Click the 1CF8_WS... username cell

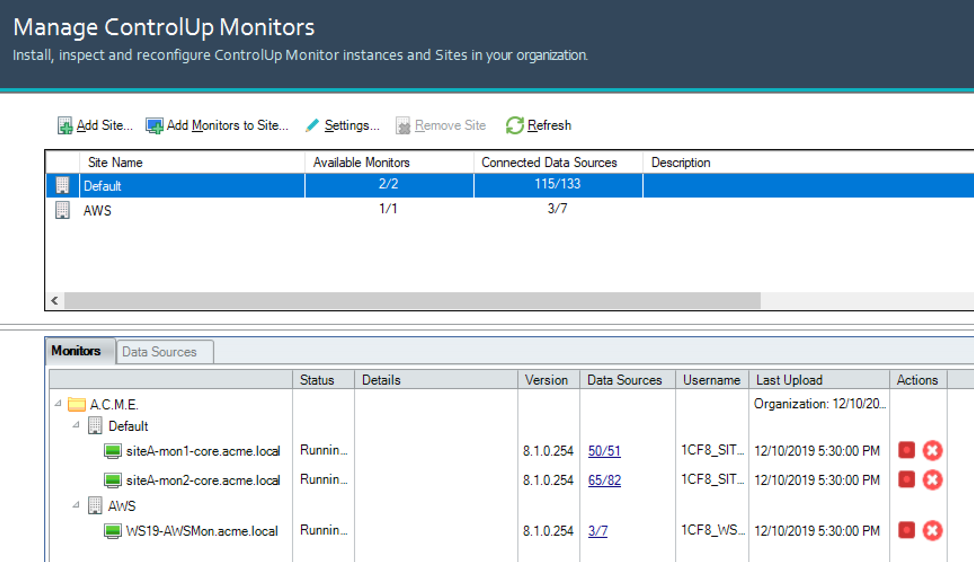(x=712, y=530)
